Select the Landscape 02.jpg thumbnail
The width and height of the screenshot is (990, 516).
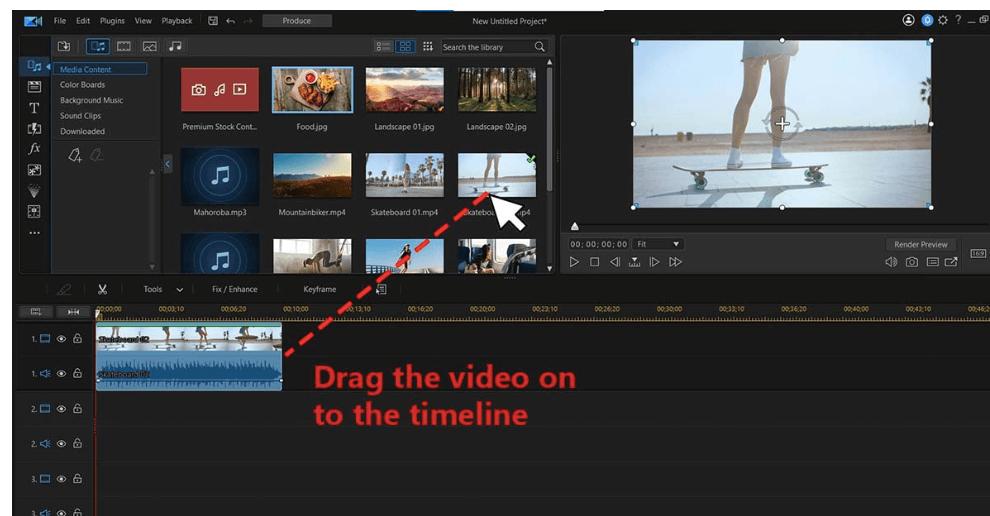click(496, 90)
